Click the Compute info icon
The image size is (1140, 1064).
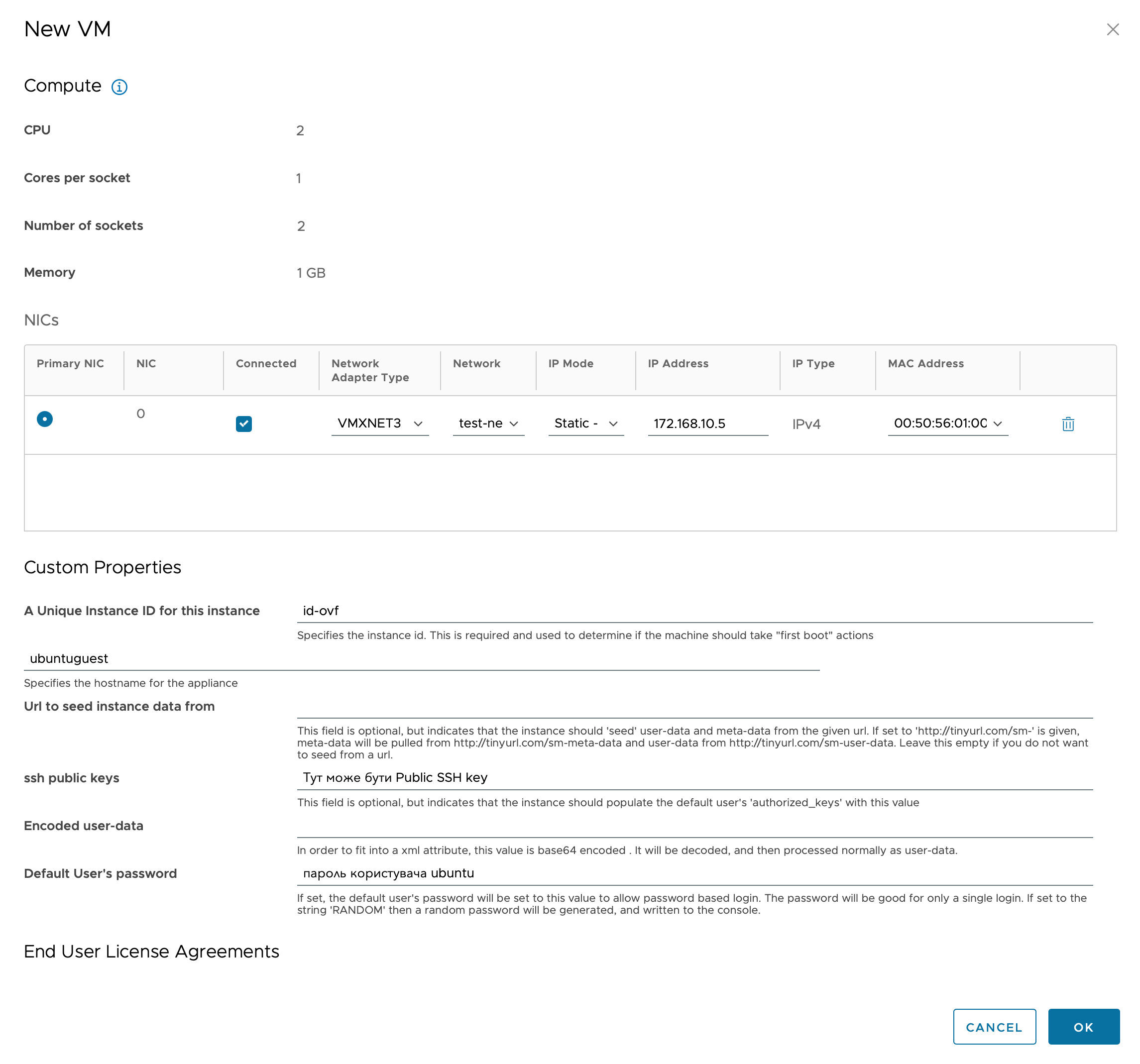[119, 87]
